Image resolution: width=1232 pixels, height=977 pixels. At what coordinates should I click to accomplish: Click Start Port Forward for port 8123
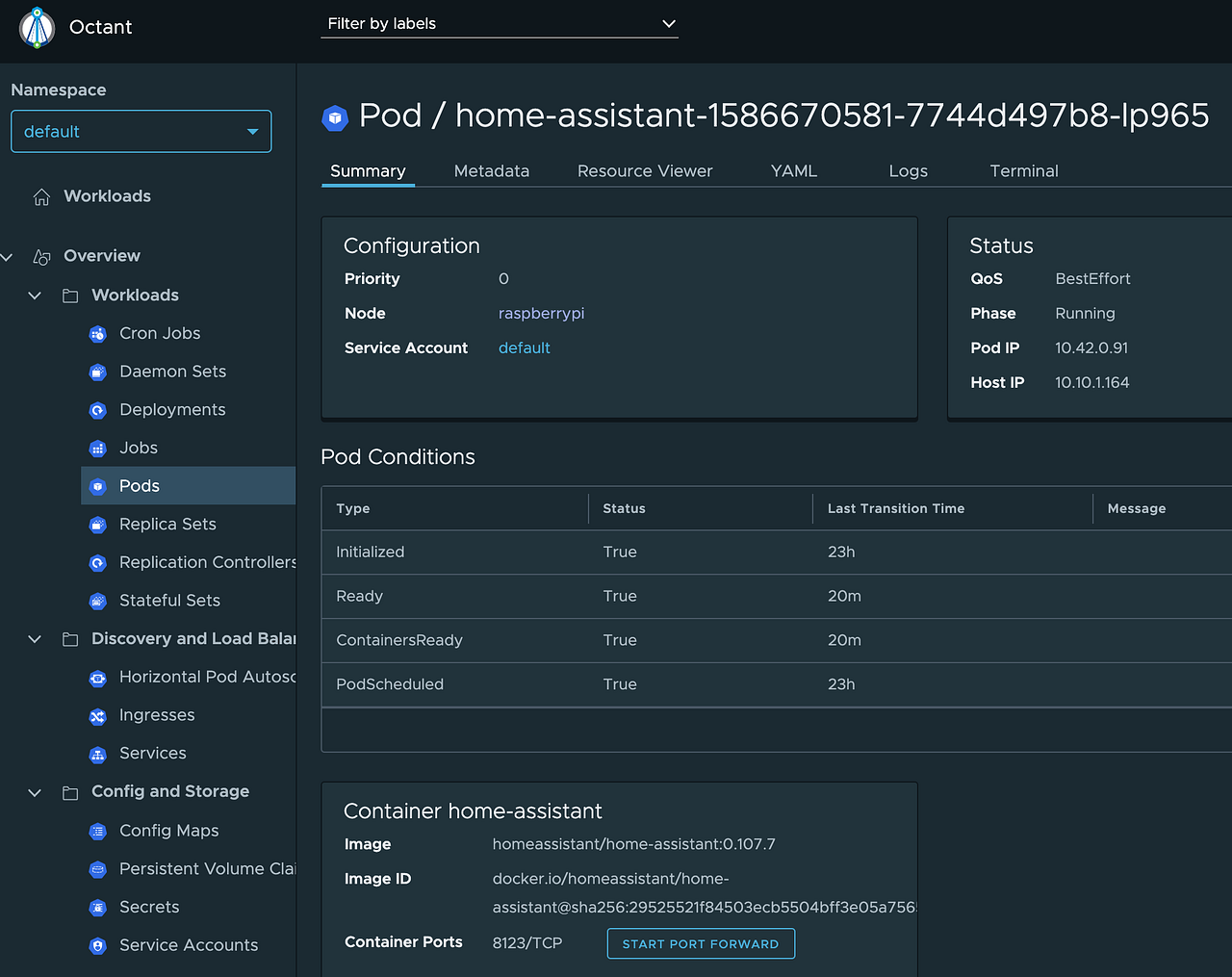tap(701, 943)
